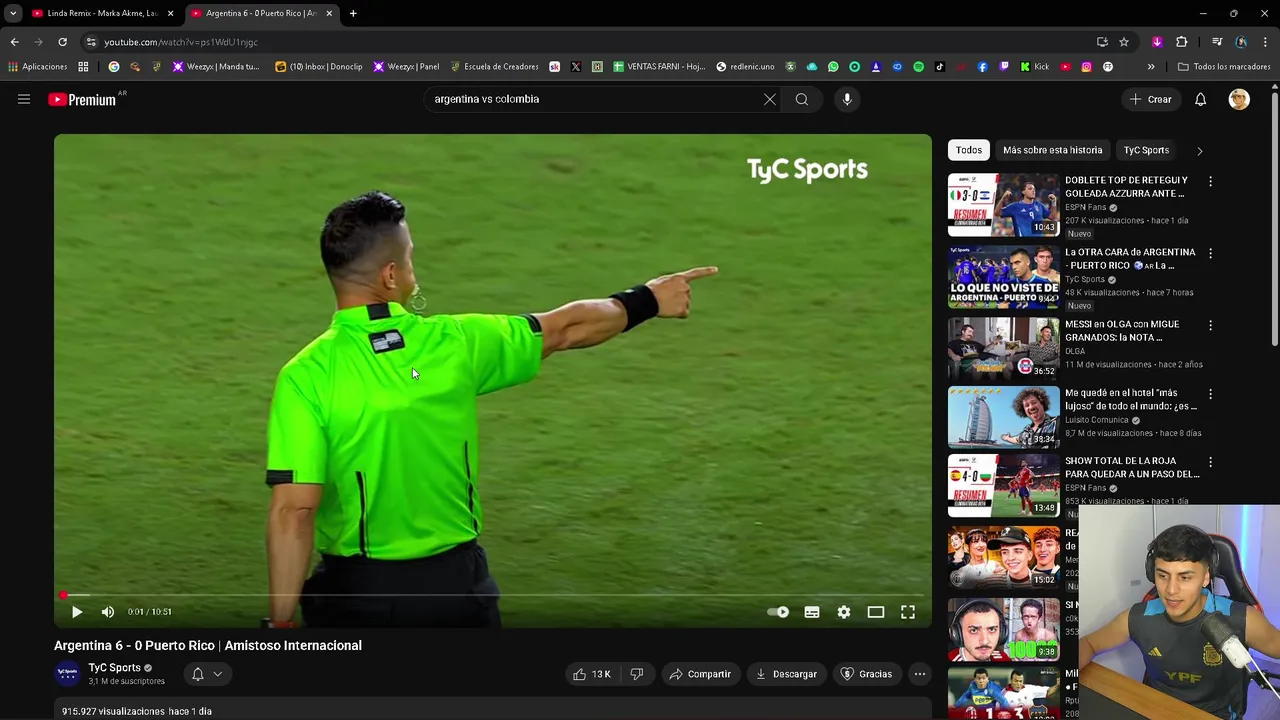This screenshot has height=720, width=1280.
Task: Open YouTube notifications bell in header
Action: pos(1200,99)
